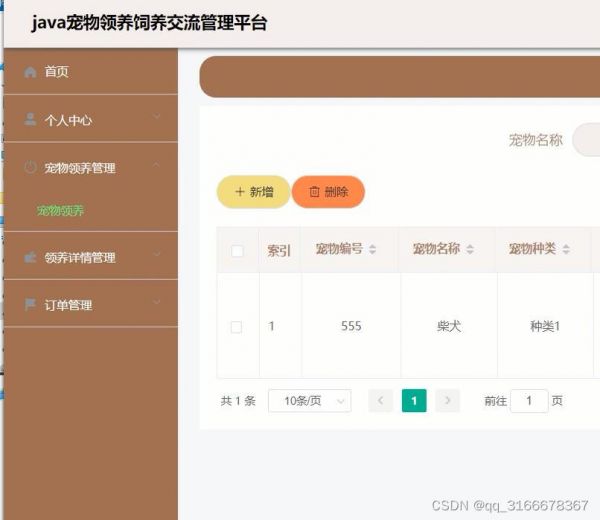Click the 宠物名称 column header text
The image size is (600, 520).
pyautogui.click(x=436, y=249)
